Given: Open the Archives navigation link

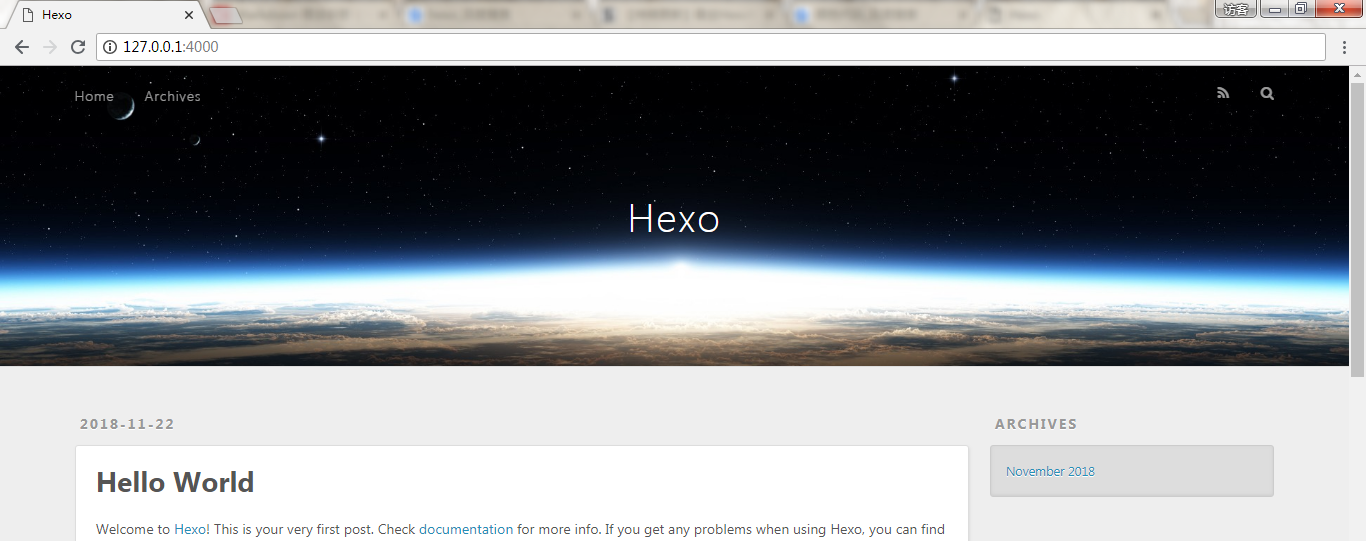Looking at the screenshot, I should pos(172,96).
